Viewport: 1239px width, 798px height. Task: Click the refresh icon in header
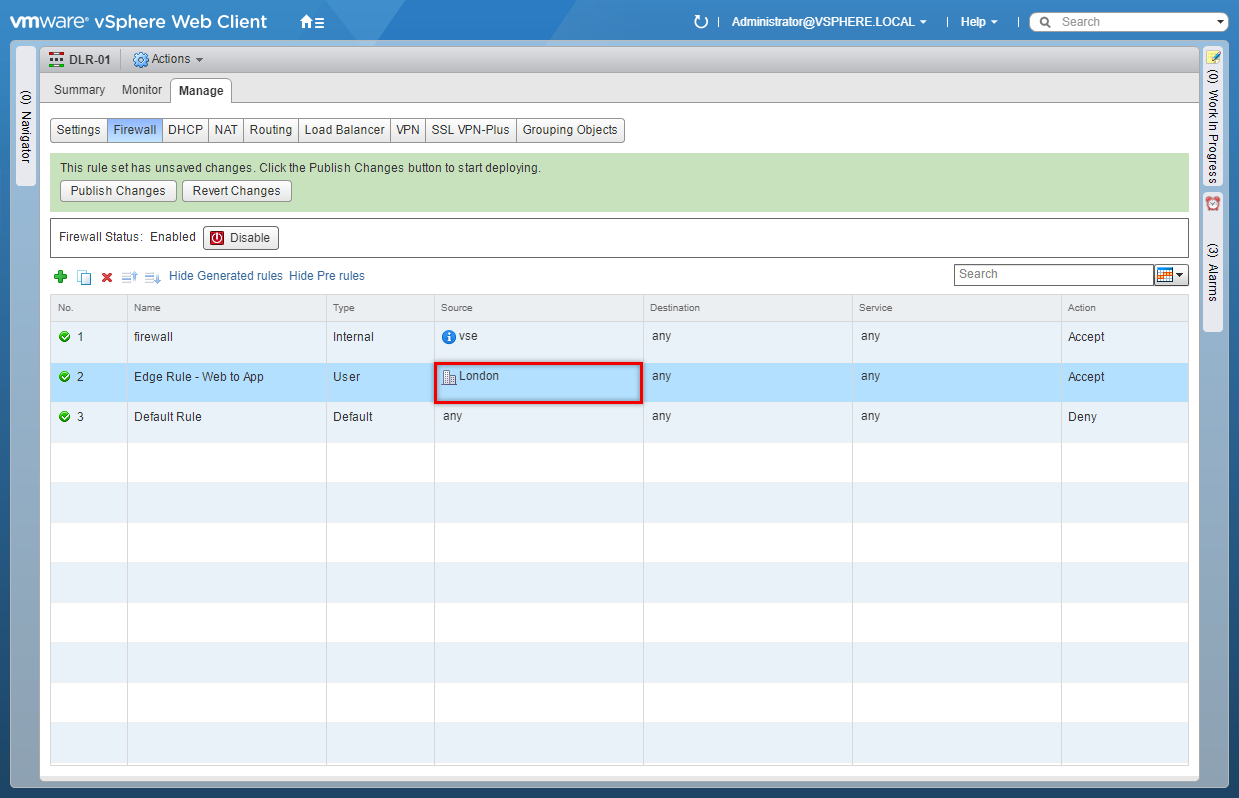point(701,22)
